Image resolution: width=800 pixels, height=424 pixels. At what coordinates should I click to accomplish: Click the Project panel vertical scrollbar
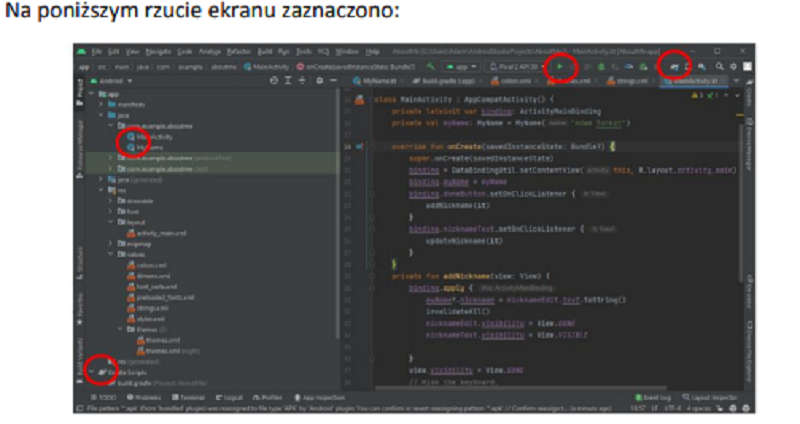(337, 214)
